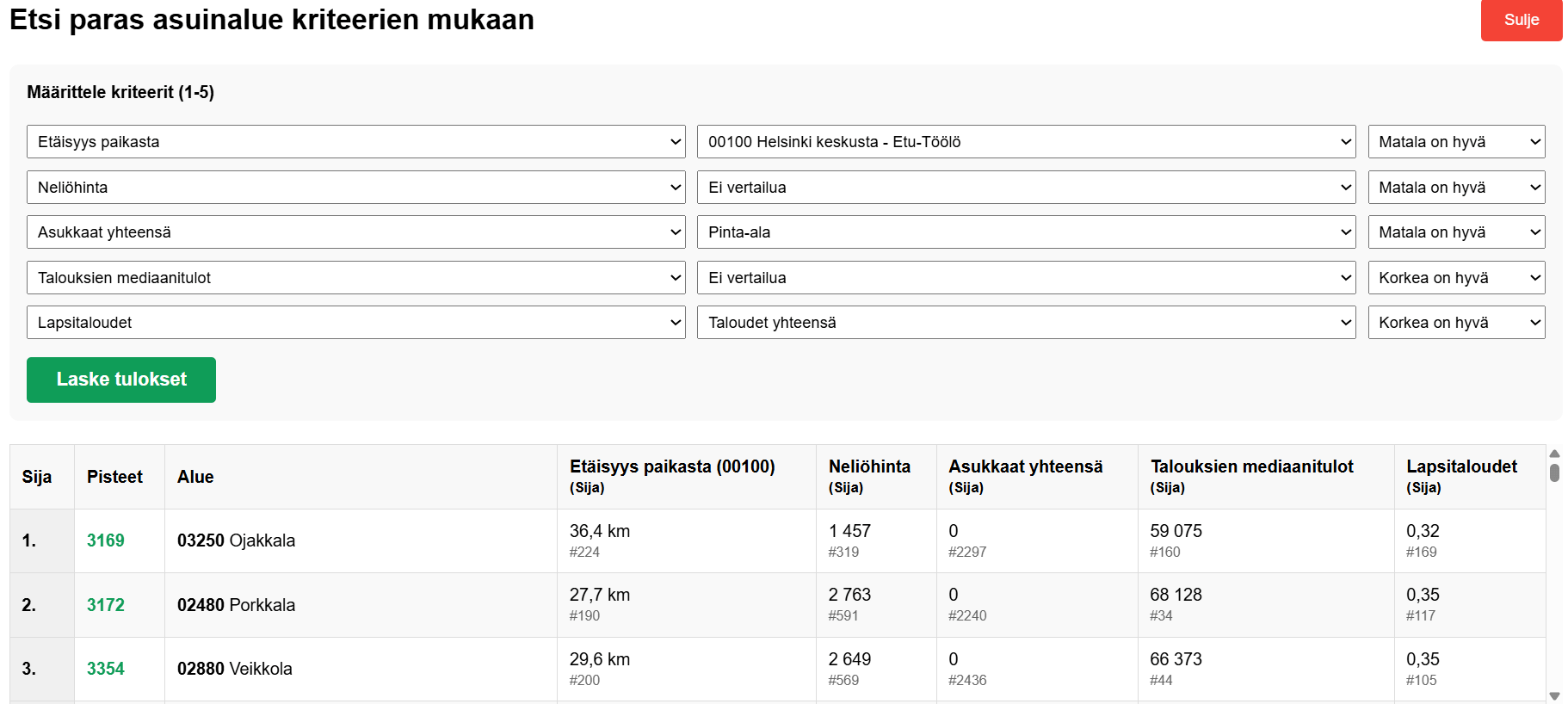Click score 3354 for Veikkola

(x=106, y=669)
